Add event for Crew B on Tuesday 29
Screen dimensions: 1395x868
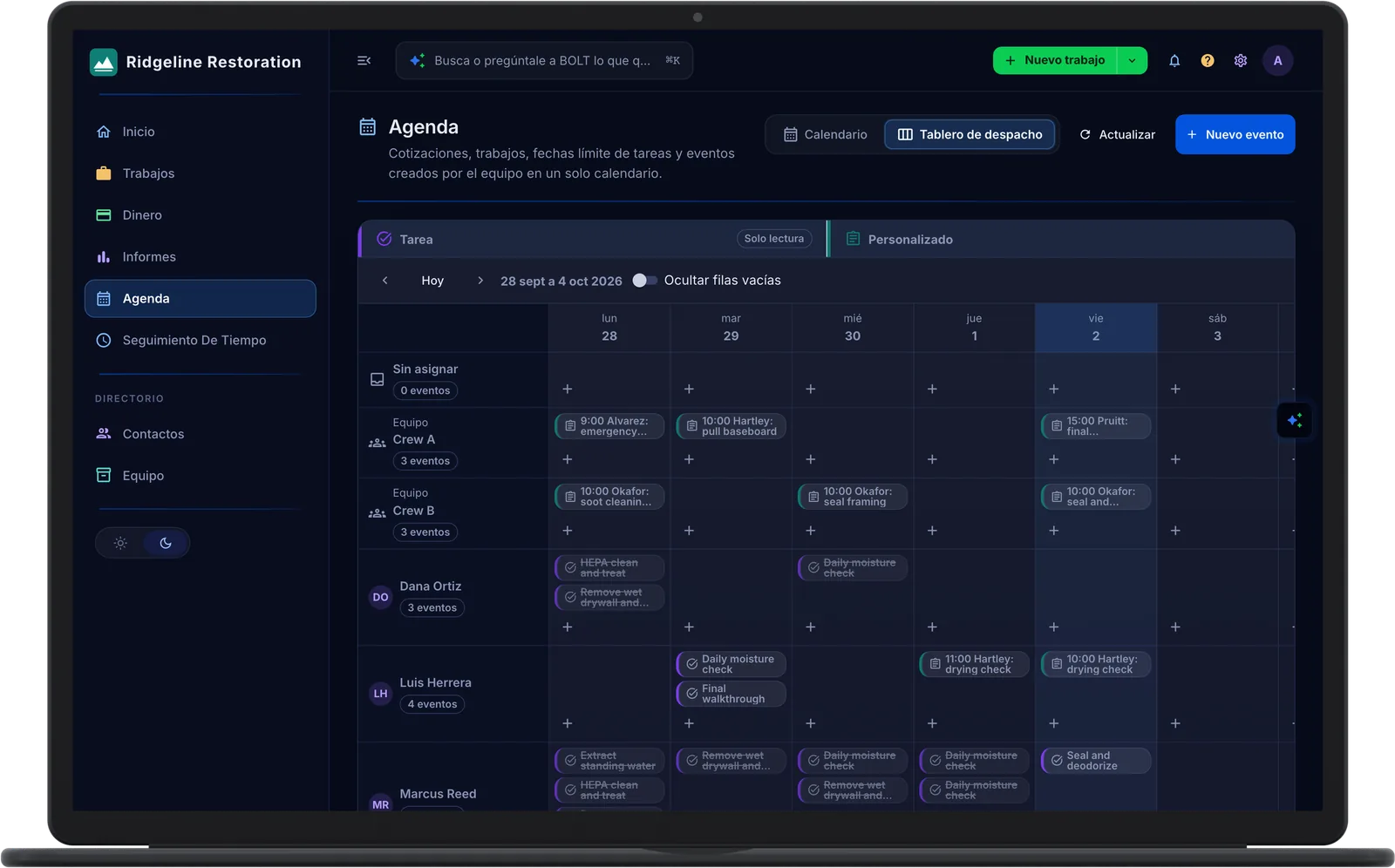[x=689, y=531]
